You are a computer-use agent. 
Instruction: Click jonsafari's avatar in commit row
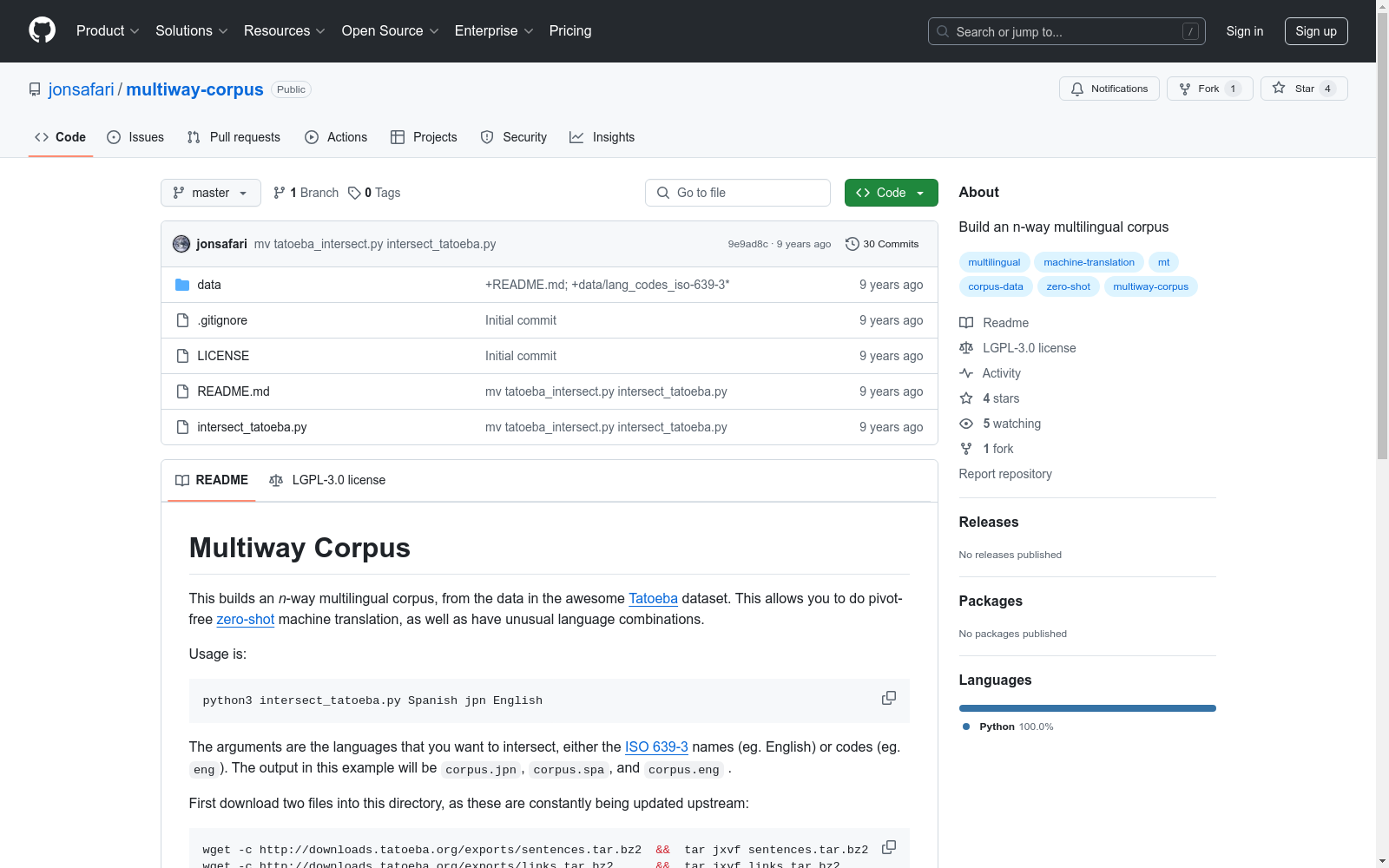181,244
